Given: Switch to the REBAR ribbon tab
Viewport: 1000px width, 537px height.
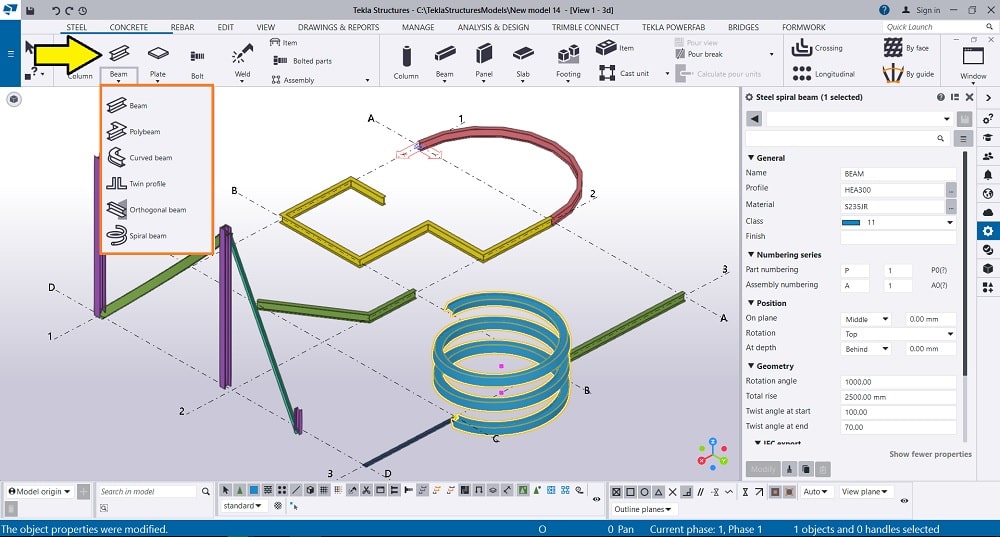Looking at the screenshot, I should click(x=183, y=27).
